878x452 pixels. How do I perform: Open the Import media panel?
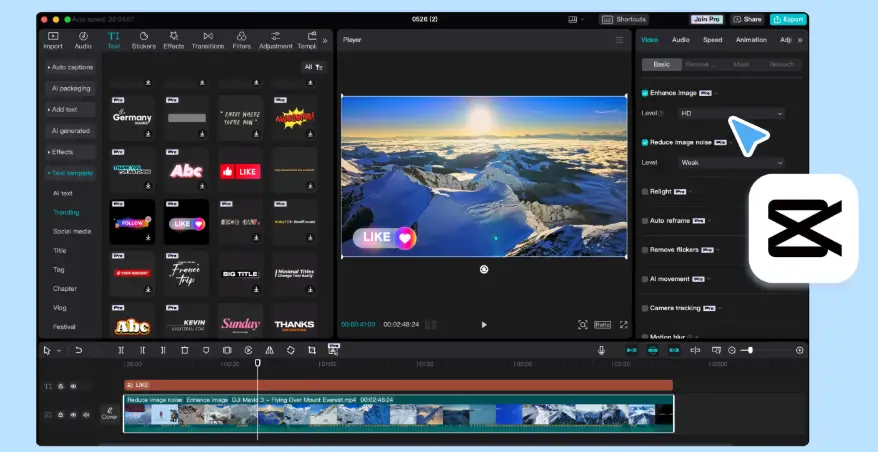tap(53, 40)
